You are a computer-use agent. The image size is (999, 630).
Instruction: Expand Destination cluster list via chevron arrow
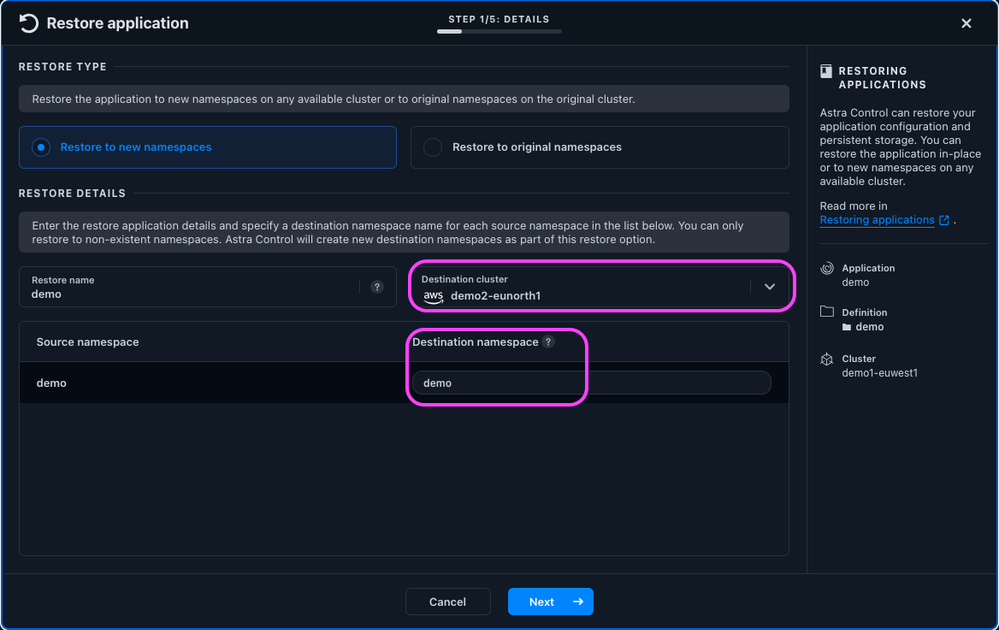(x=770, y=287)
